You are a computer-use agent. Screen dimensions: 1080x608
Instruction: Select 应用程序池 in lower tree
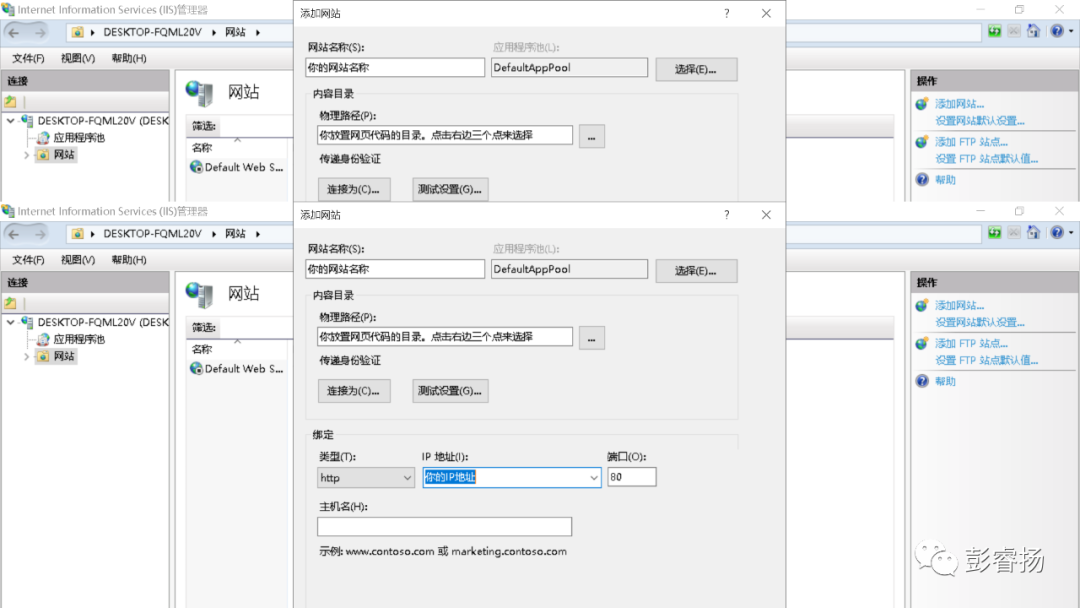tap(79, 339)
